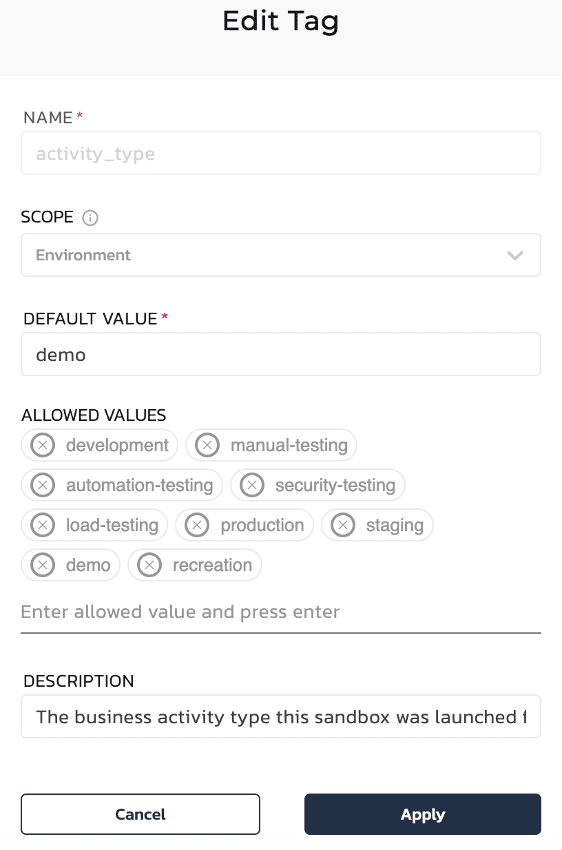
Task: Delete the automation-testing chip
Action: pos(42,485)
